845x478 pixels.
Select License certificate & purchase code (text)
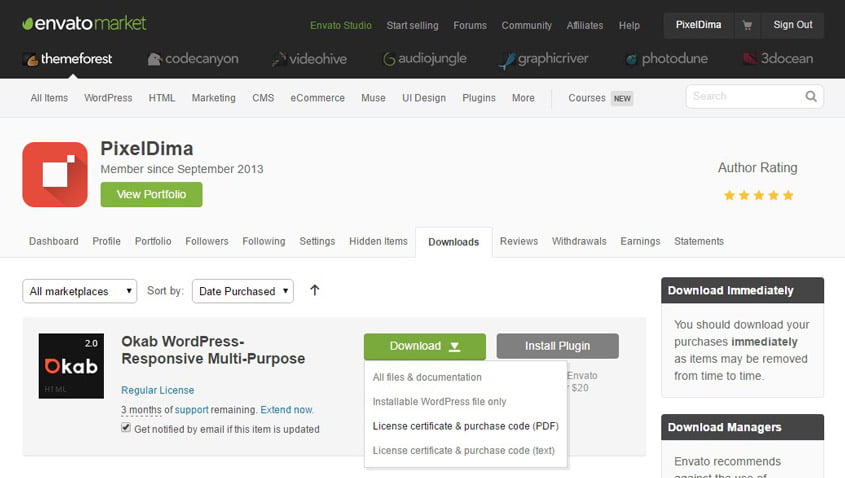[463, 451]
